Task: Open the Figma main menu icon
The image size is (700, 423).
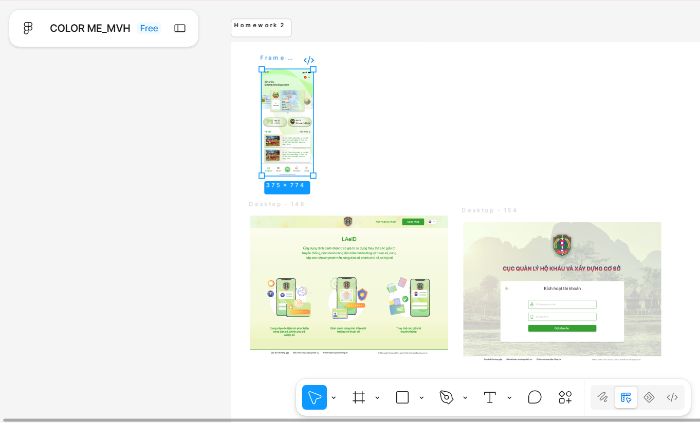Action: click(x=28, y=28)
